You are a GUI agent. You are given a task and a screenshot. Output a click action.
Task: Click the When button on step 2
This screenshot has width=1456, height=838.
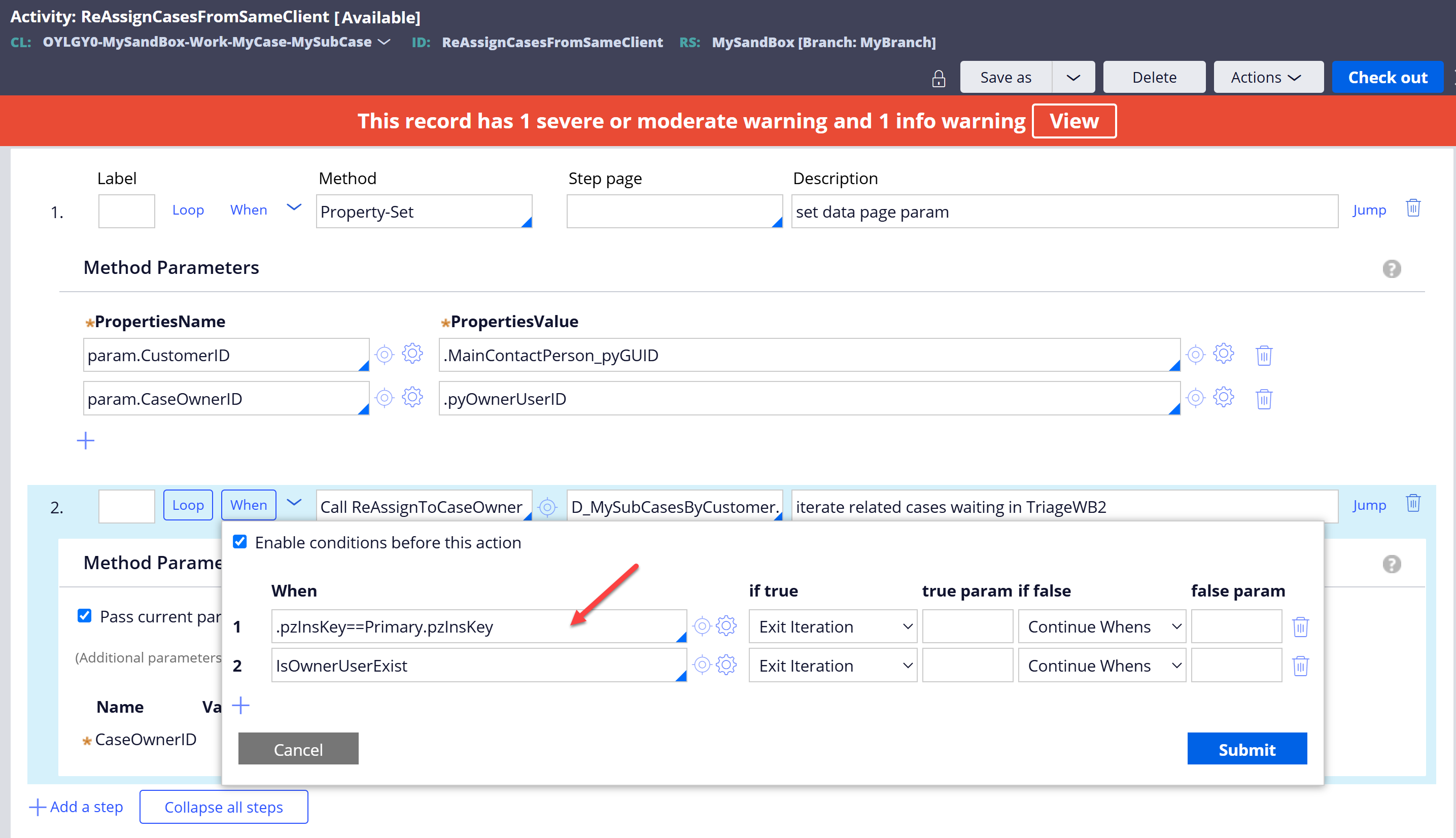coord(249,505)
